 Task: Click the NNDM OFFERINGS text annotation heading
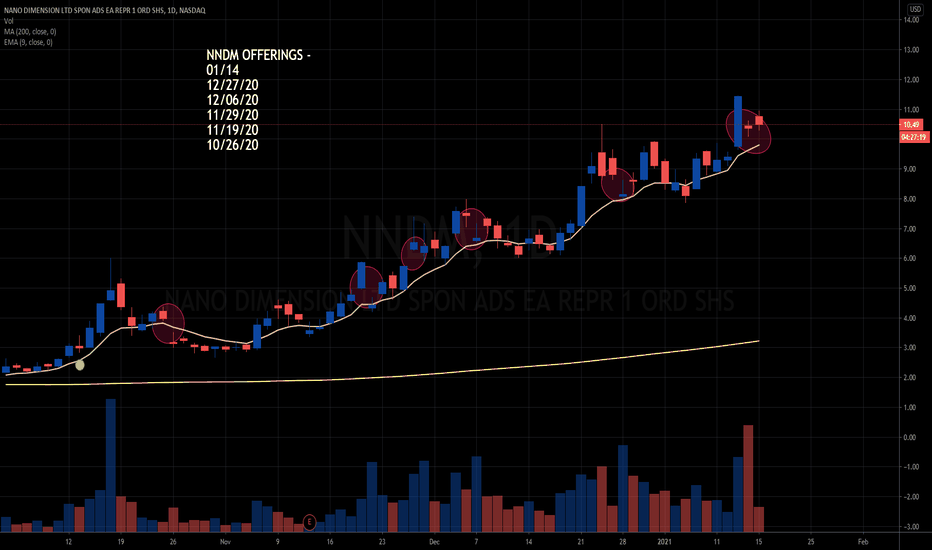pos(259,55)
